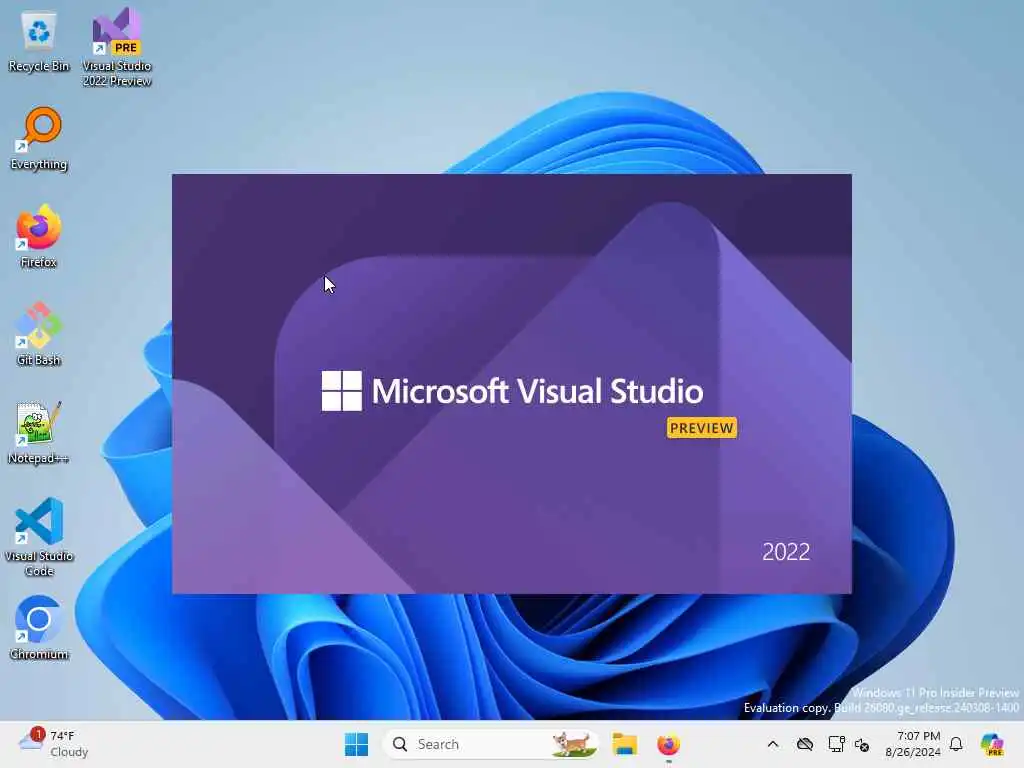Select the Chromium desktop shortcut
The image size is (1024, 768).
coord(39,628)
